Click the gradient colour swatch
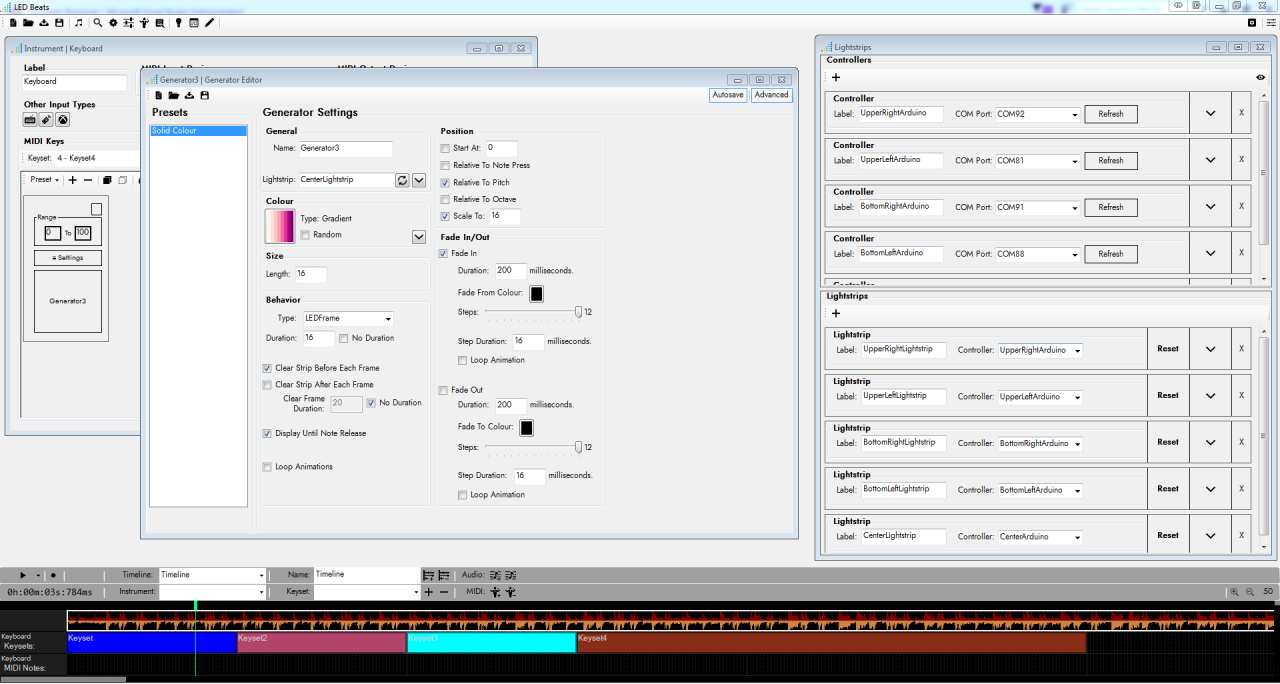 point(279,227)
